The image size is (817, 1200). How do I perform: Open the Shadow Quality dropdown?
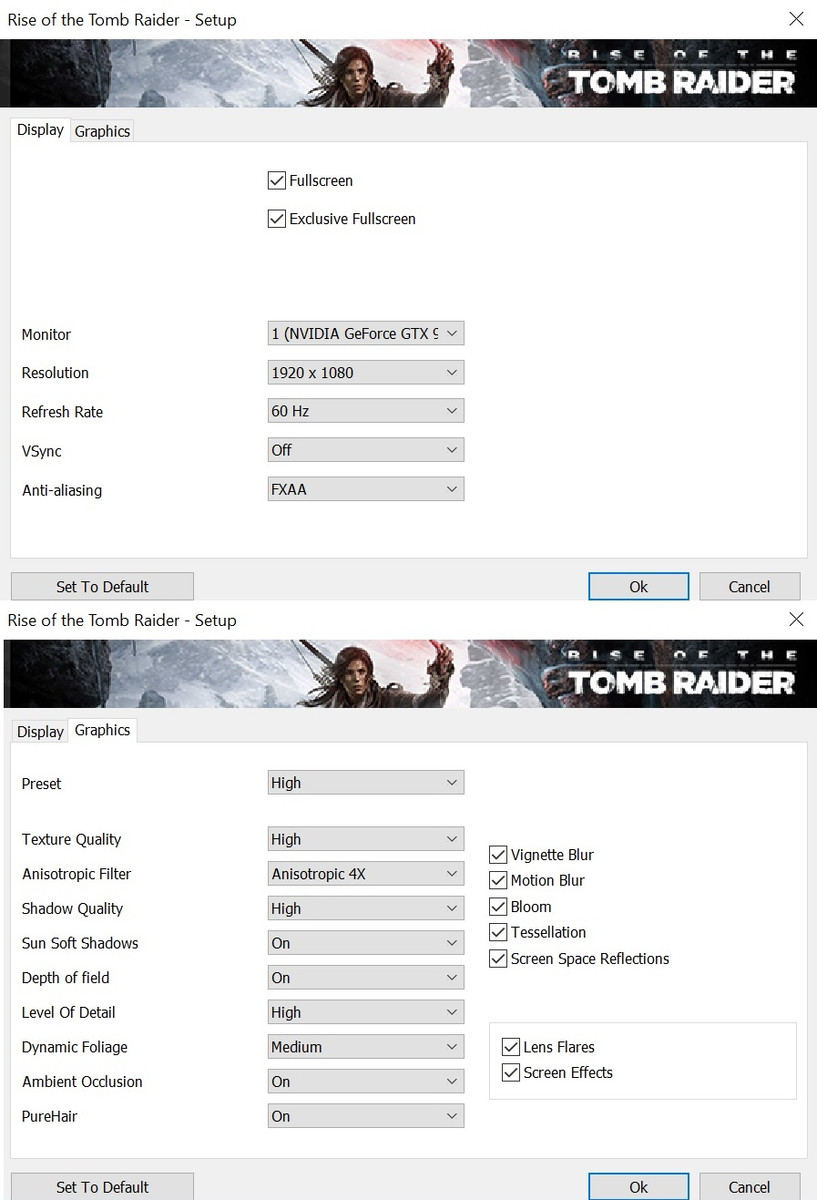coord(366,908)
